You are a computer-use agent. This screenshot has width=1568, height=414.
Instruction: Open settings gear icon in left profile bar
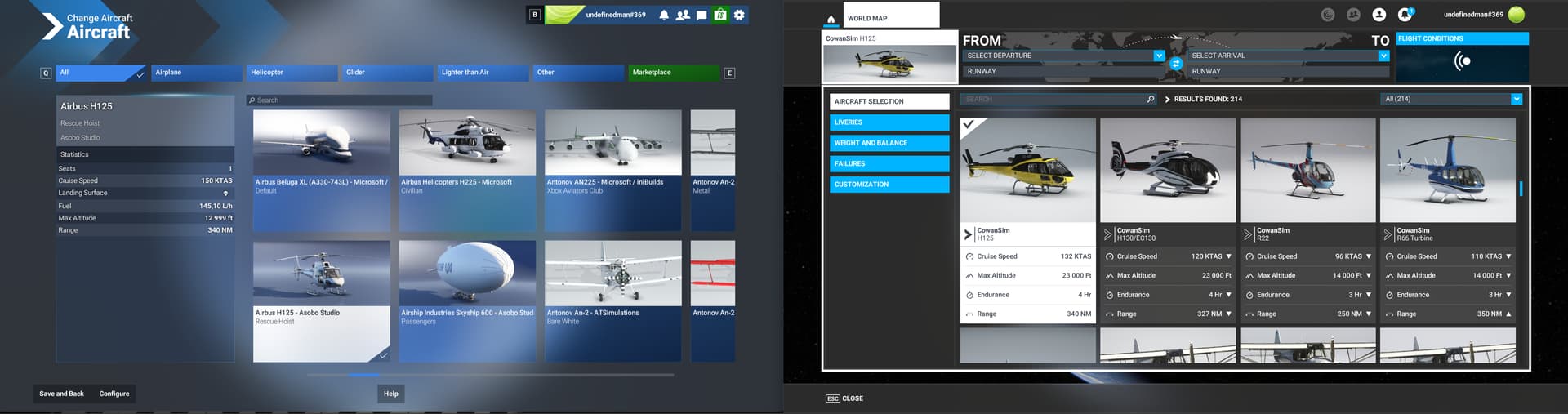pos(739,15)
